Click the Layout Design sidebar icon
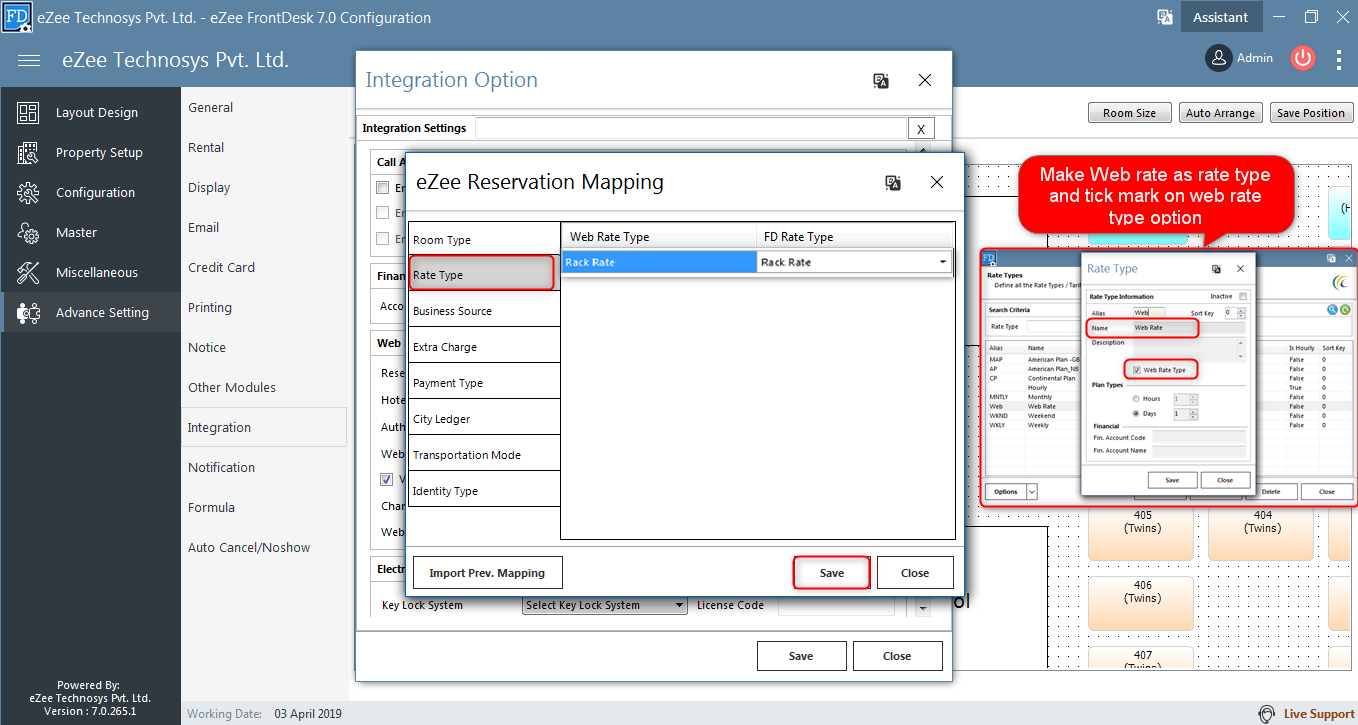 point(28,113)
